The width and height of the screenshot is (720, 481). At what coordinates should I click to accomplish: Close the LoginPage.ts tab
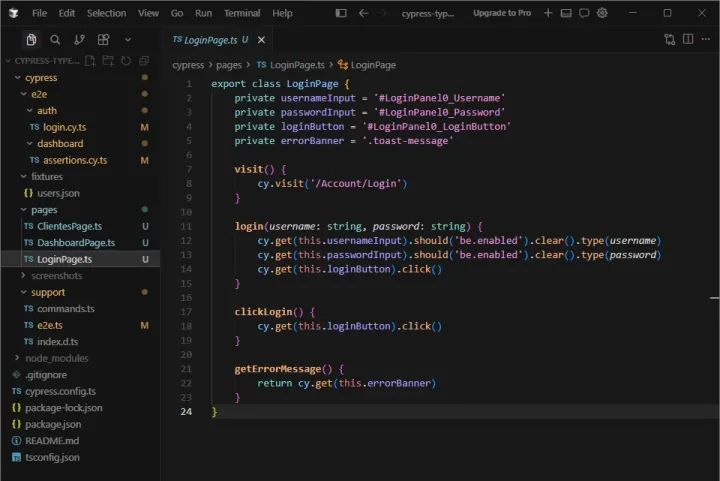pos(261,40)
